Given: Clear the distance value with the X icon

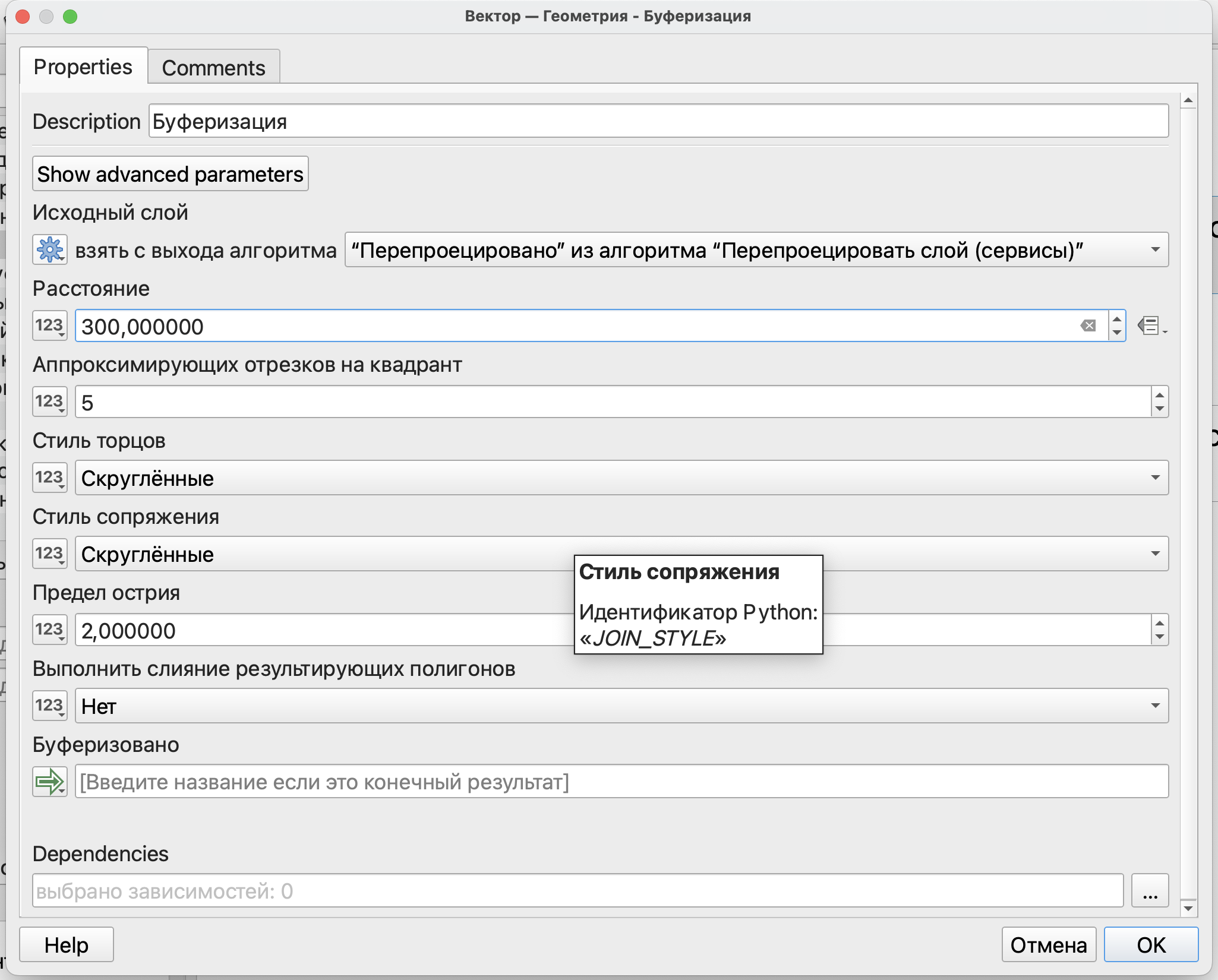Looking at the screenshot, I should click(x=1088, y=325).
